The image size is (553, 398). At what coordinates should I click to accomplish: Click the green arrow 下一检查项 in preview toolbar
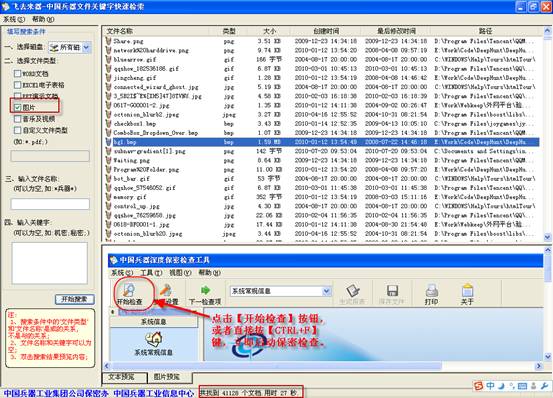pos(205,290)
